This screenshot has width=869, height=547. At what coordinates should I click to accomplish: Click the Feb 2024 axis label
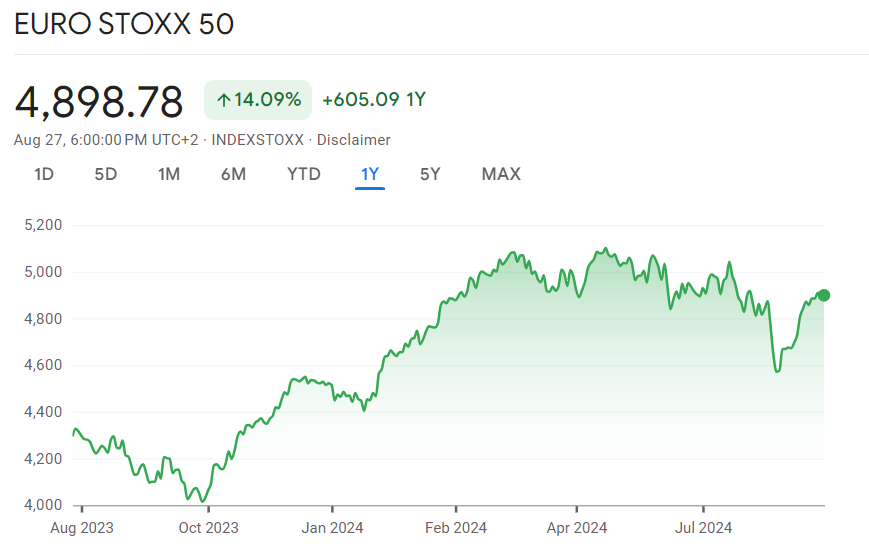(x=456, y=528)
